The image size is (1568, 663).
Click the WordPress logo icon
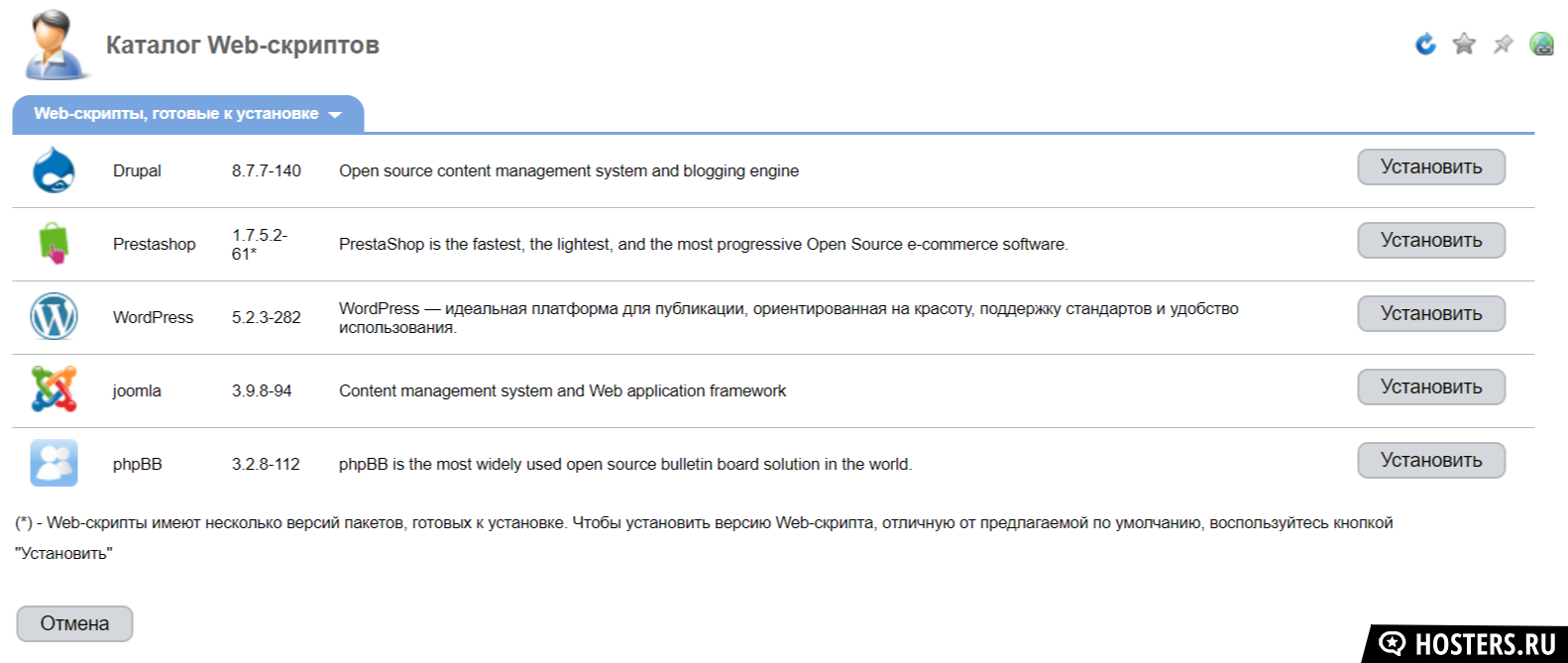tap(54, 317)
